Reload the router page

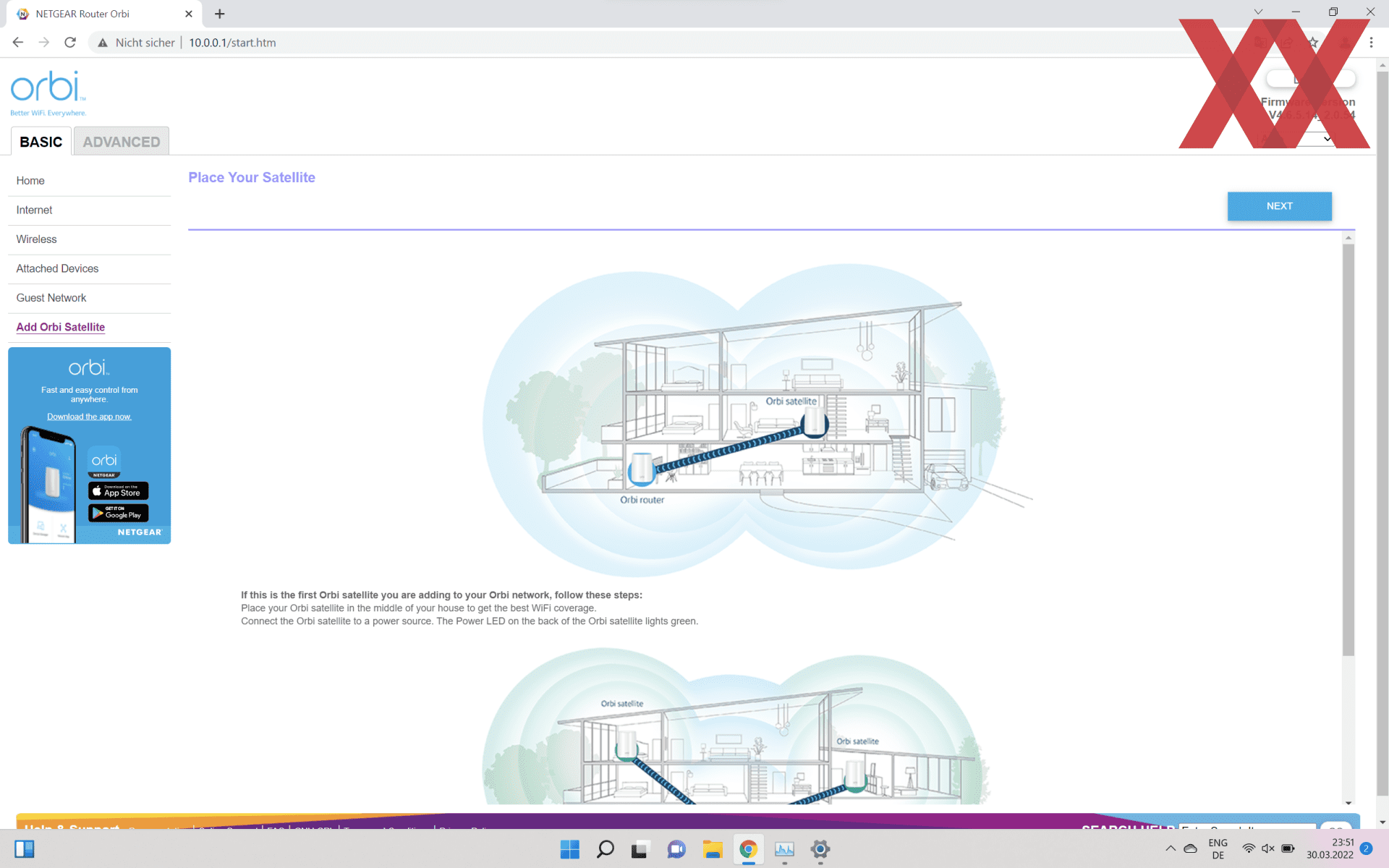point(70,43)
